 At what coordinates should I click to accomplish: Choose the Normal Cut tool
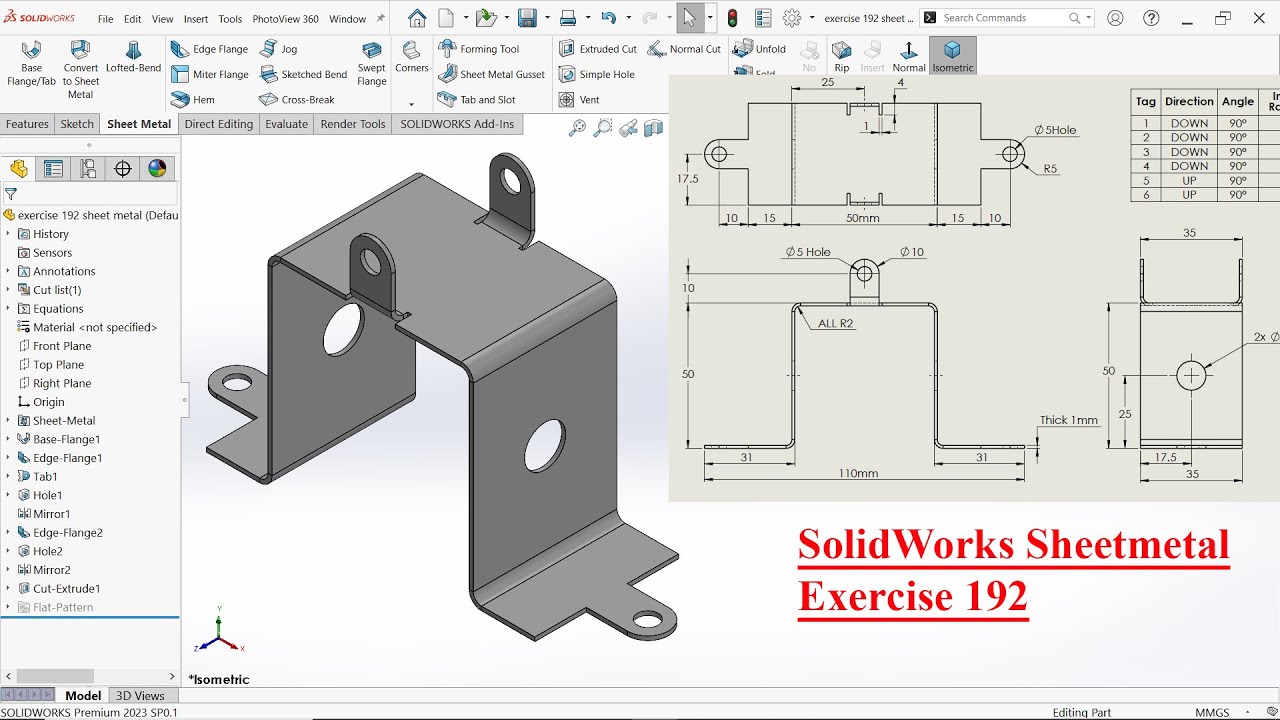pyautogui.click(x=684, y=49)
